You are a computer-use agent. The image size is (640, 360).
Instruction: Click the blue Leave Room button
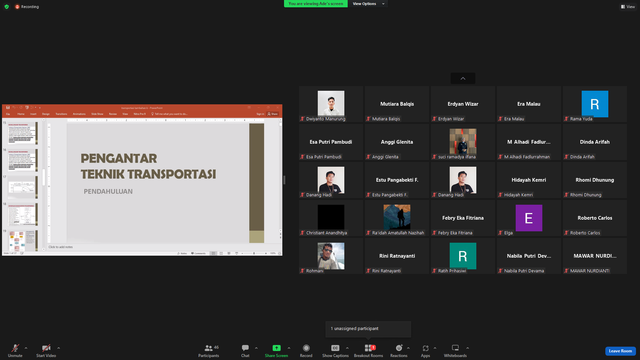(620, 351)
